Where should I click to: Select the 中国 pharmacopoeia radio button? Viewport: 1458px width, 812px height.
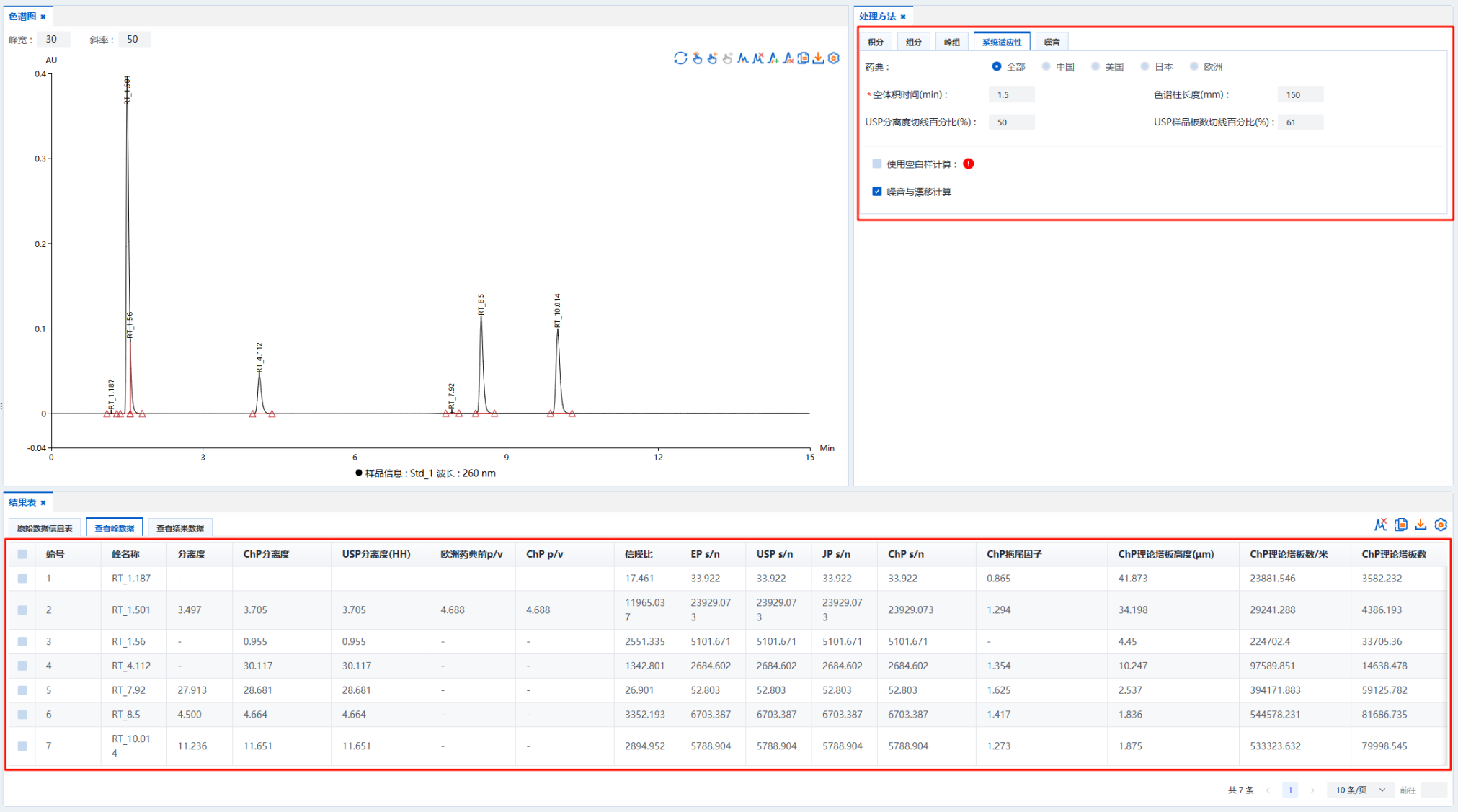click(1046, 66)
